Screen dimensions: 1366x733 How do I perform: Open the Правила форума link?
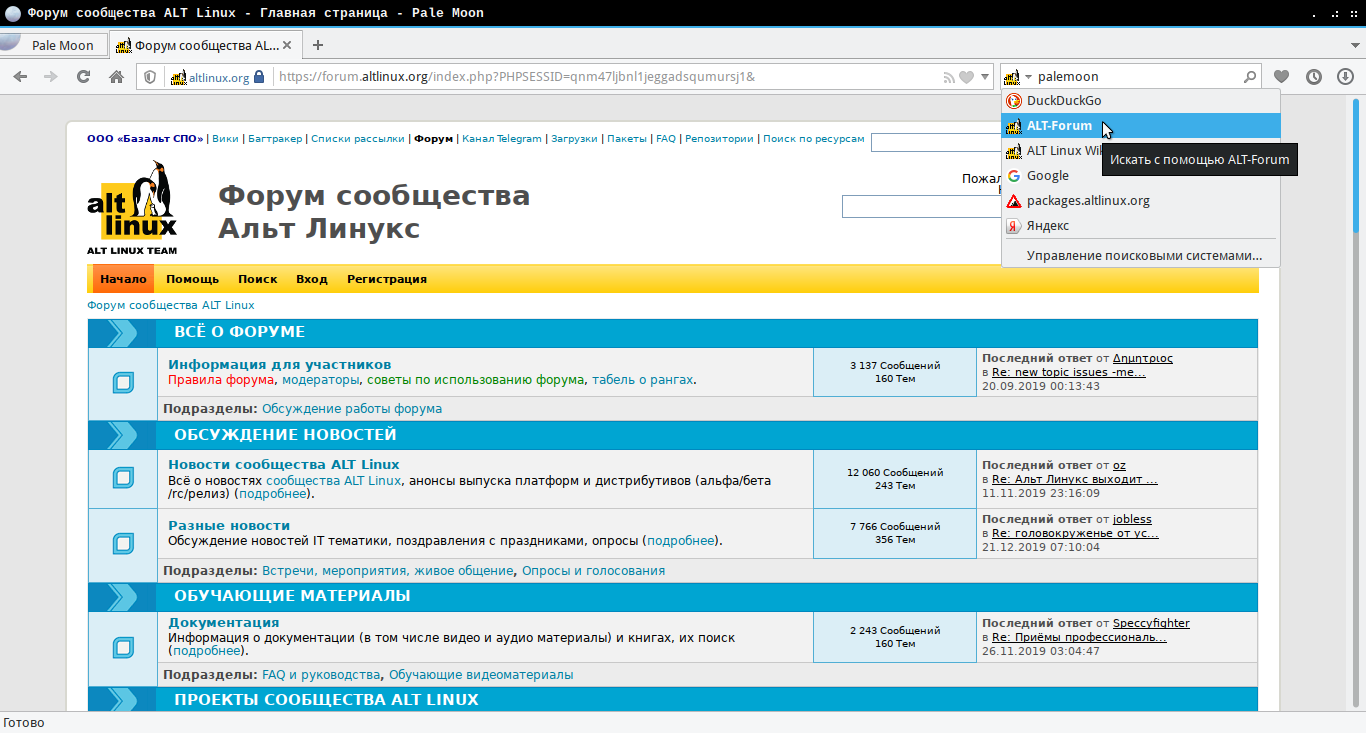click(x=221, y=380)
